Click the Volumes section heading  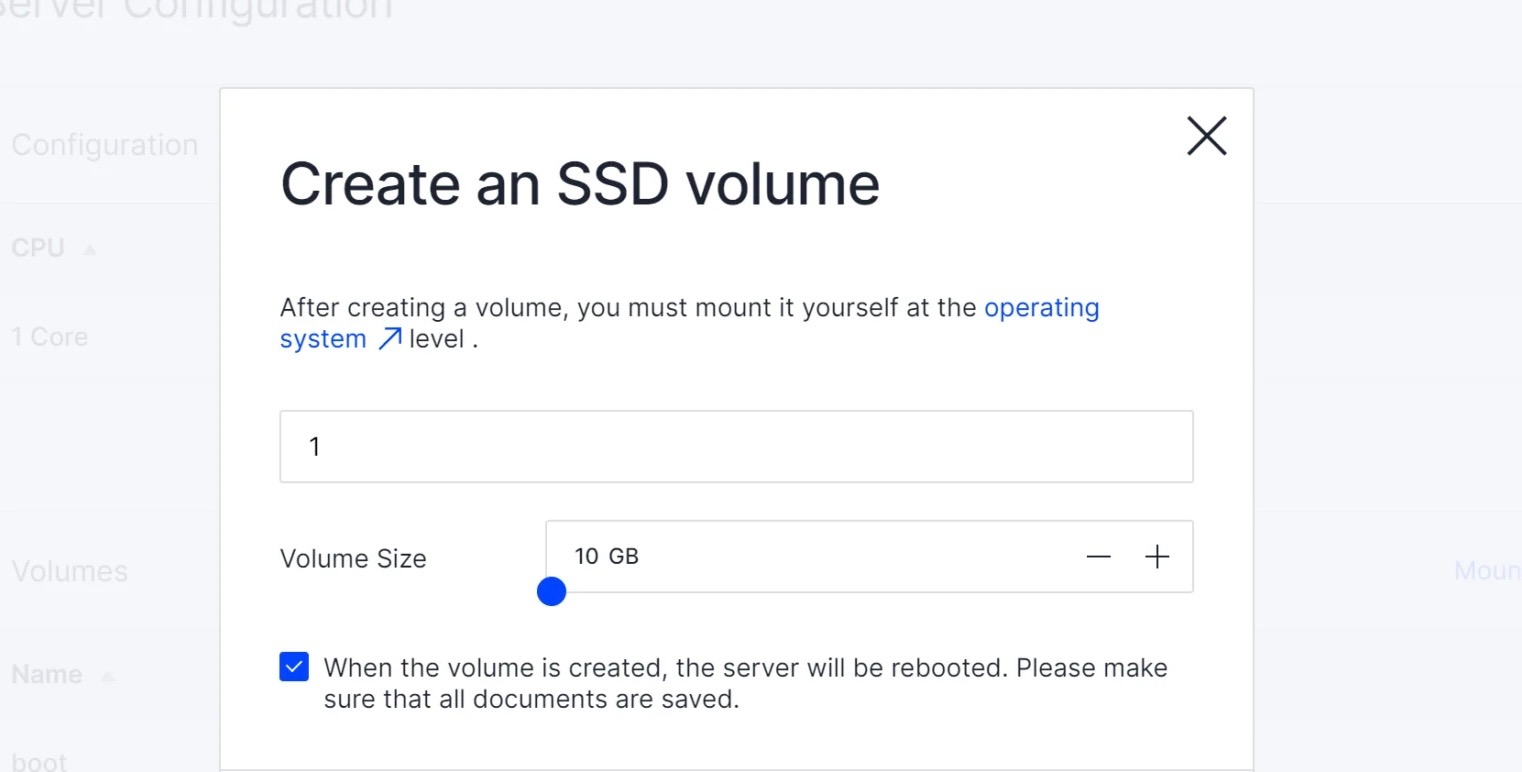point(70,571)
